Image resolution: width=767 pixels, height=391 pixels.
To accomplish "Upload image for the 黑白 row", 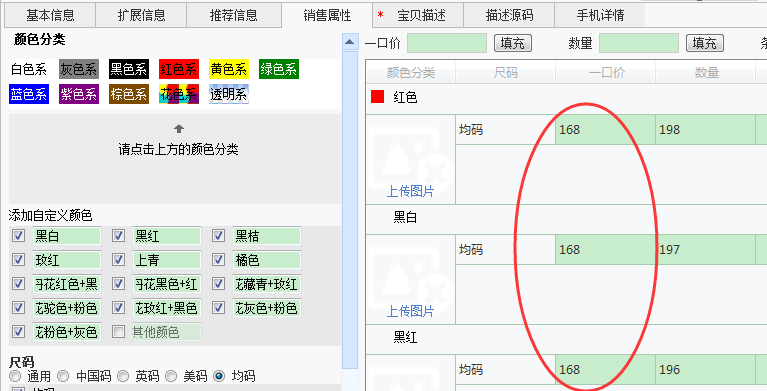I will [410, 311].
